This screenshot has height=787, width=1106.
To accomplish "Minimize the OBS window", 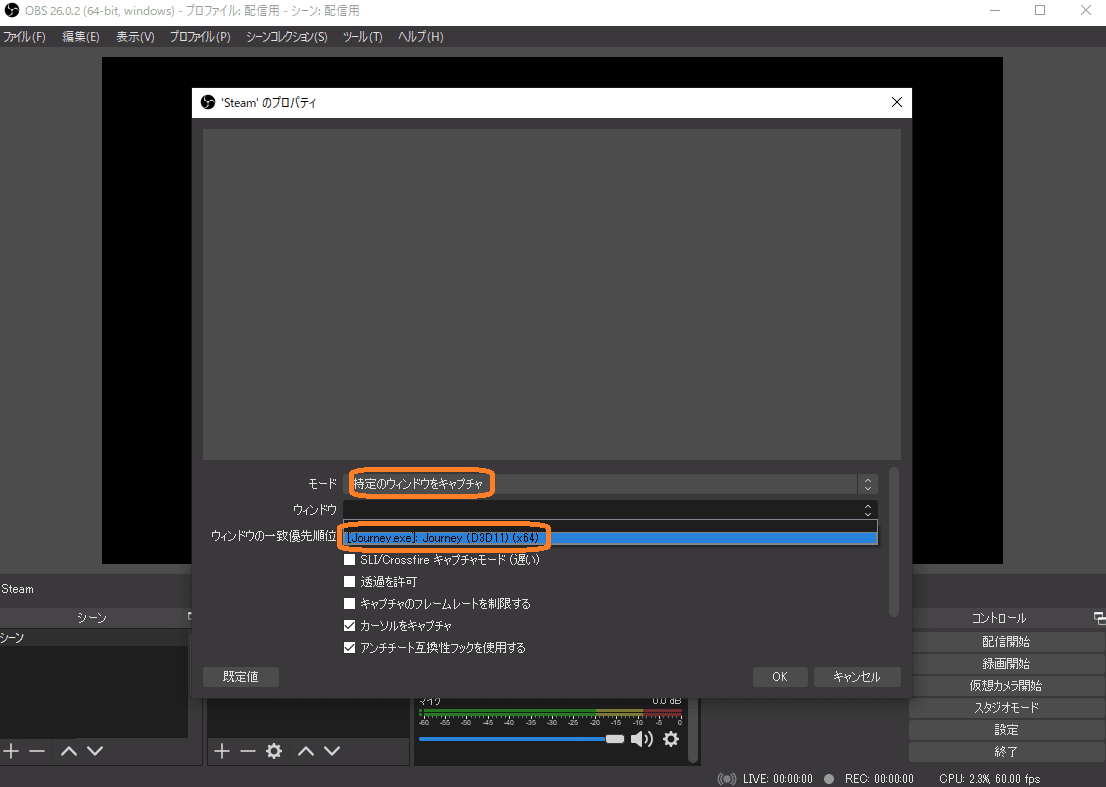I will [x=995, y=11].
